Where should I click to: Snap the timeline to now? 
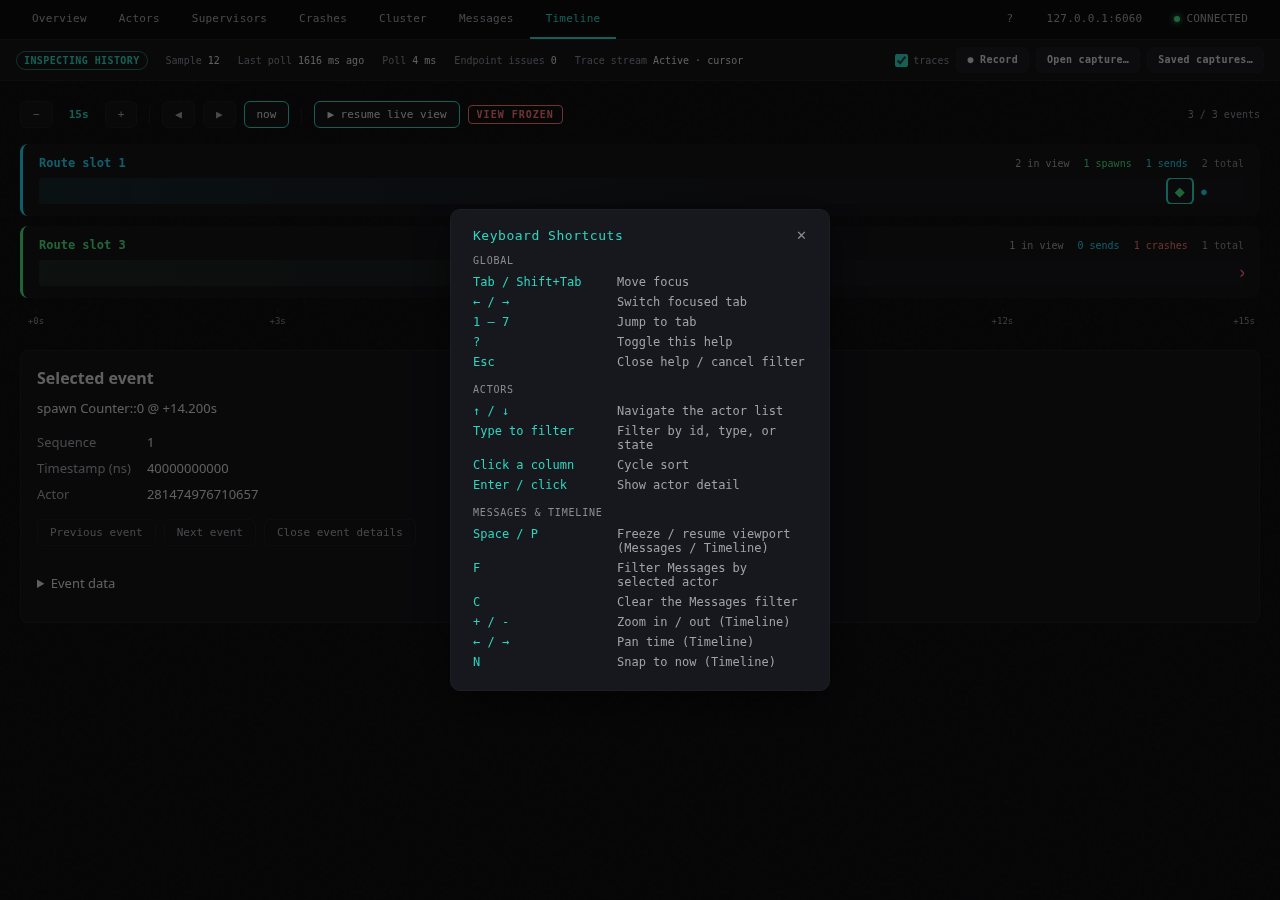tap(266, 114)
